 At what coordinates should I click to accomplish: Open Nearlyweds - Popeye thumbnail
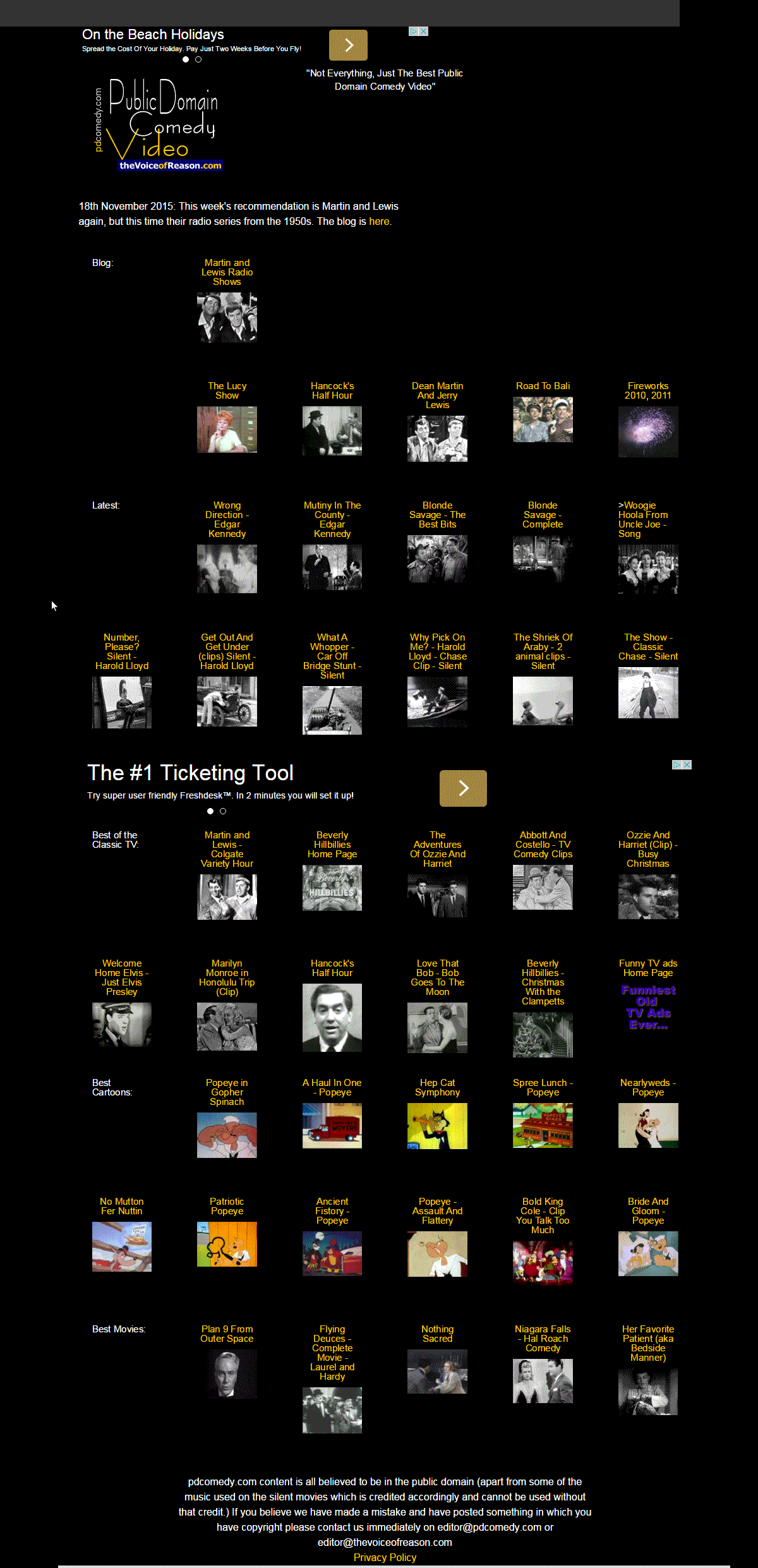(648, 1125)
